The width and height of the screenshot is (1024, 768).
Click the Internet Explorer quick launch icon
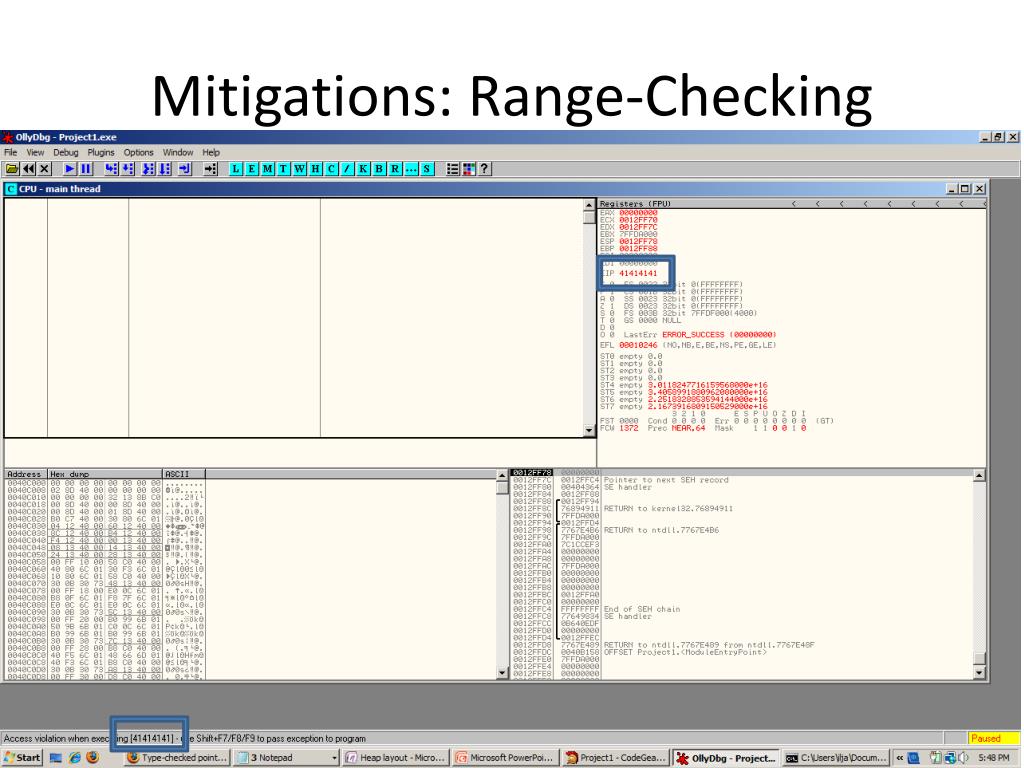(74, 758)
